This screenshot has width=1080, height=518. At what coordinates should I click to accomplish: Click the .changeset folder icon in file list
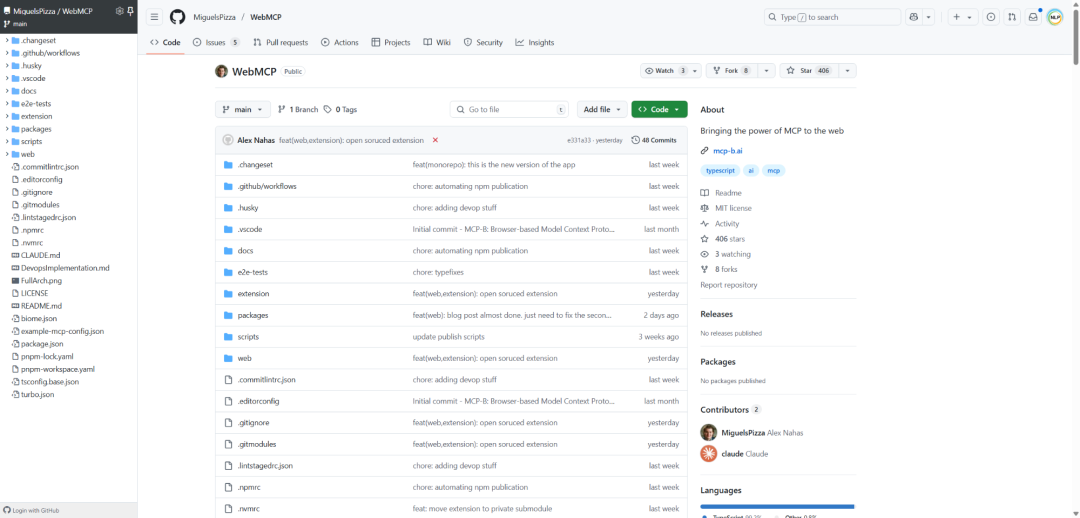(x=228, y=165)
